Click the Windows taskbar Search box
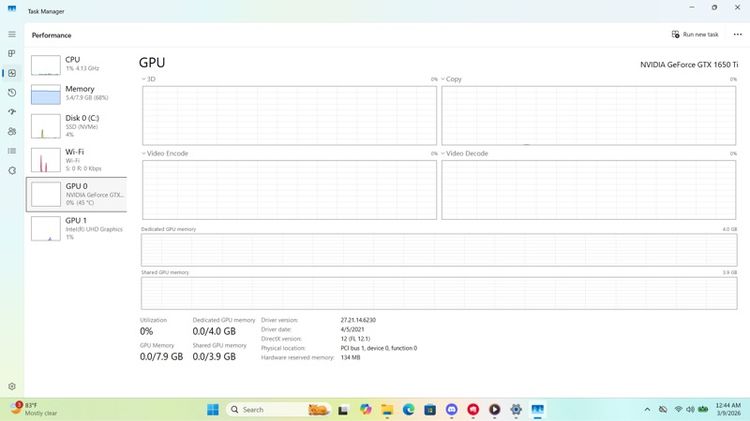 point(262,409)
